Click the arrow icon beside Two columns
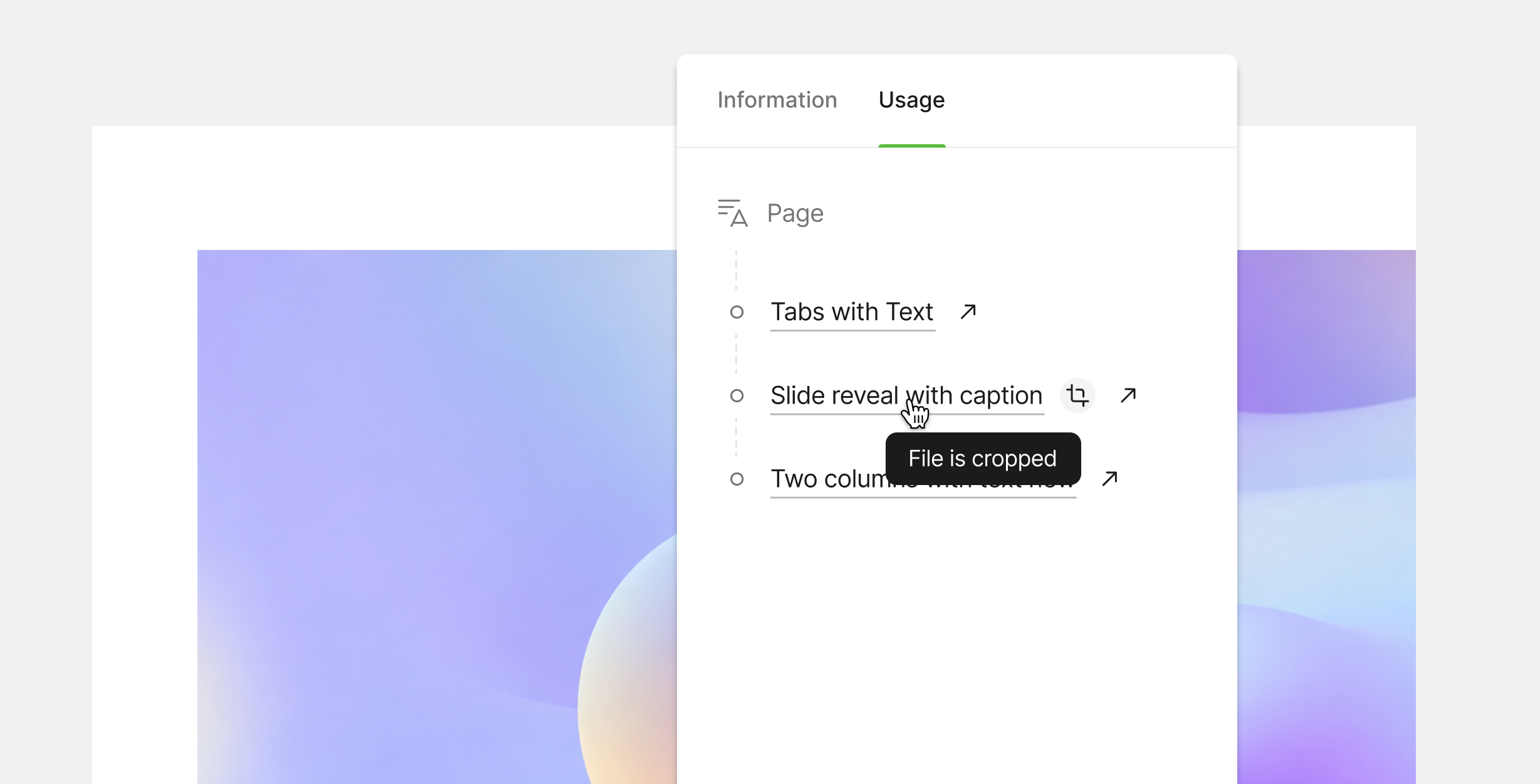 click(1109, 479)
